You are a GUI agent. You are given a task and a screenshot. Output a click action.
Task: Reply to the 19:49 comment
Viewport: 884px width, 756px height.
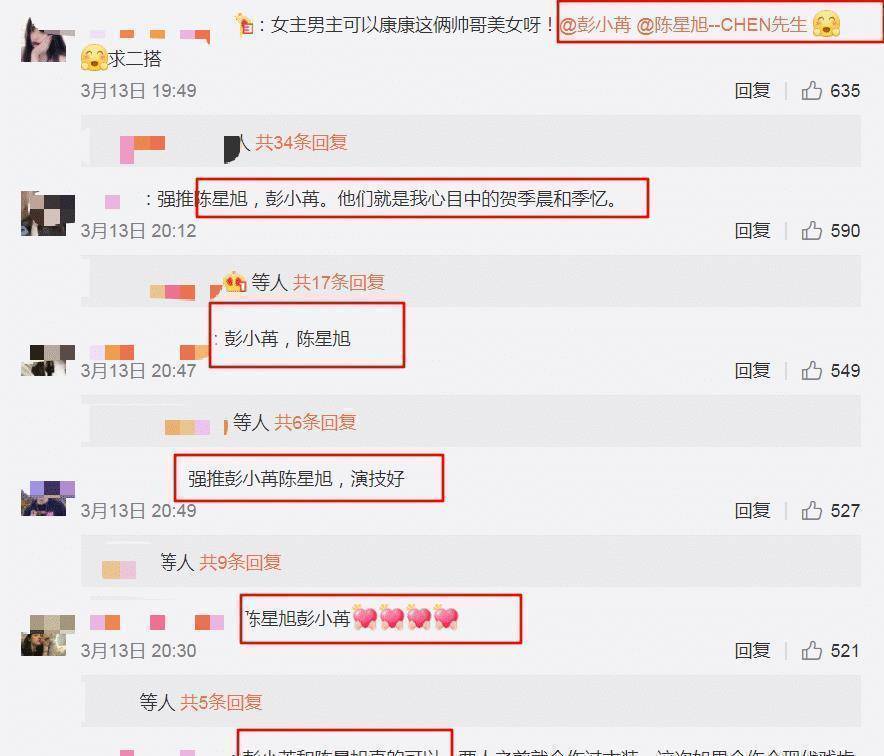[752, 90]
